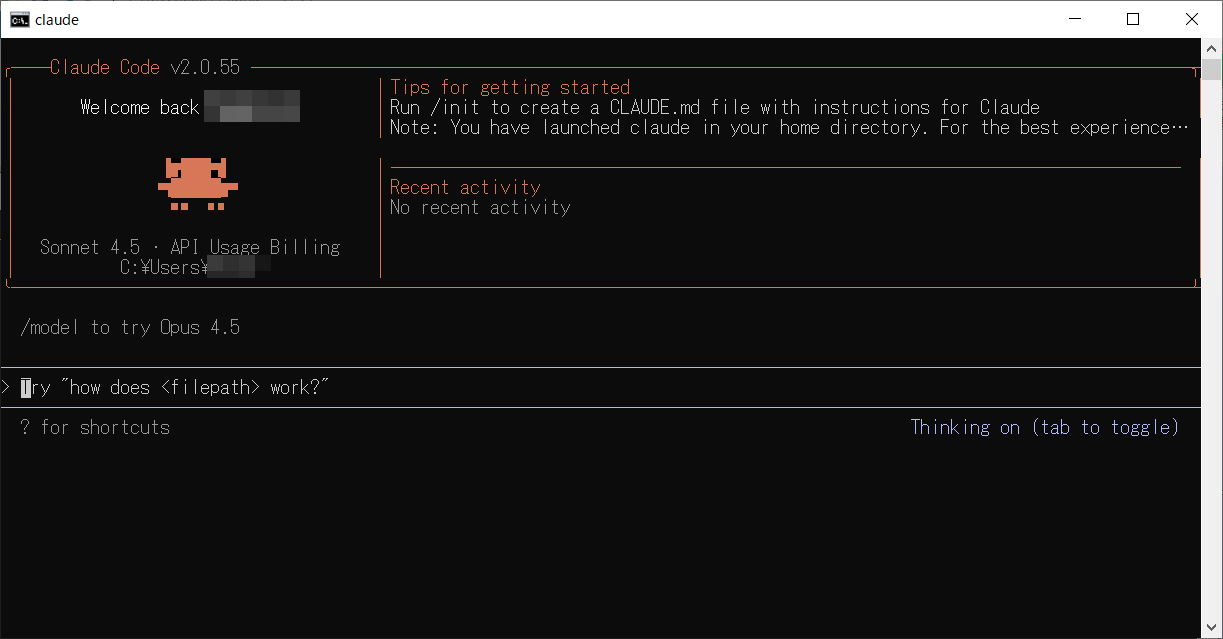Minimize the claude terminal window
Image resolution: width=1223 pixels, height=639 pixels.
[x=1075, y=19]
